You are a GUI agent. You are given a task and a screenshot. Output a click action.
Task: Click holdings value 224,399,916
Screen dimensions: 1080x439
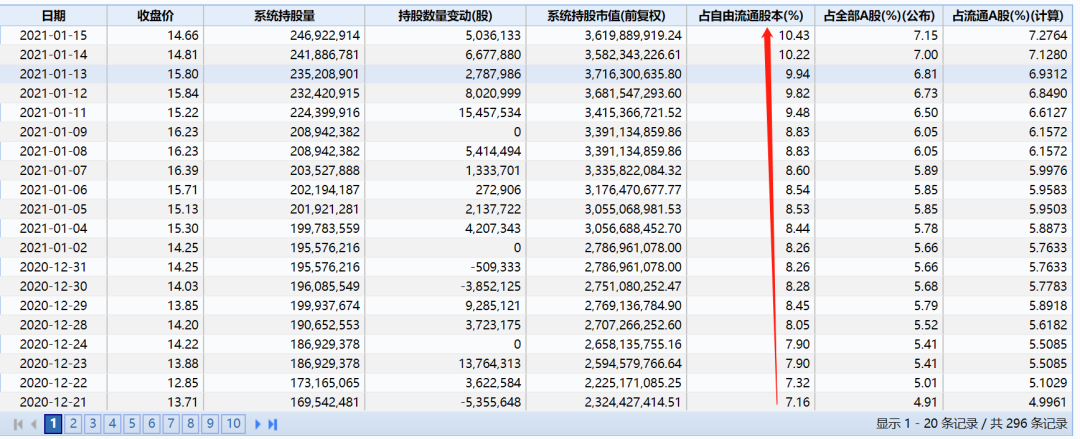coord(325,112)
